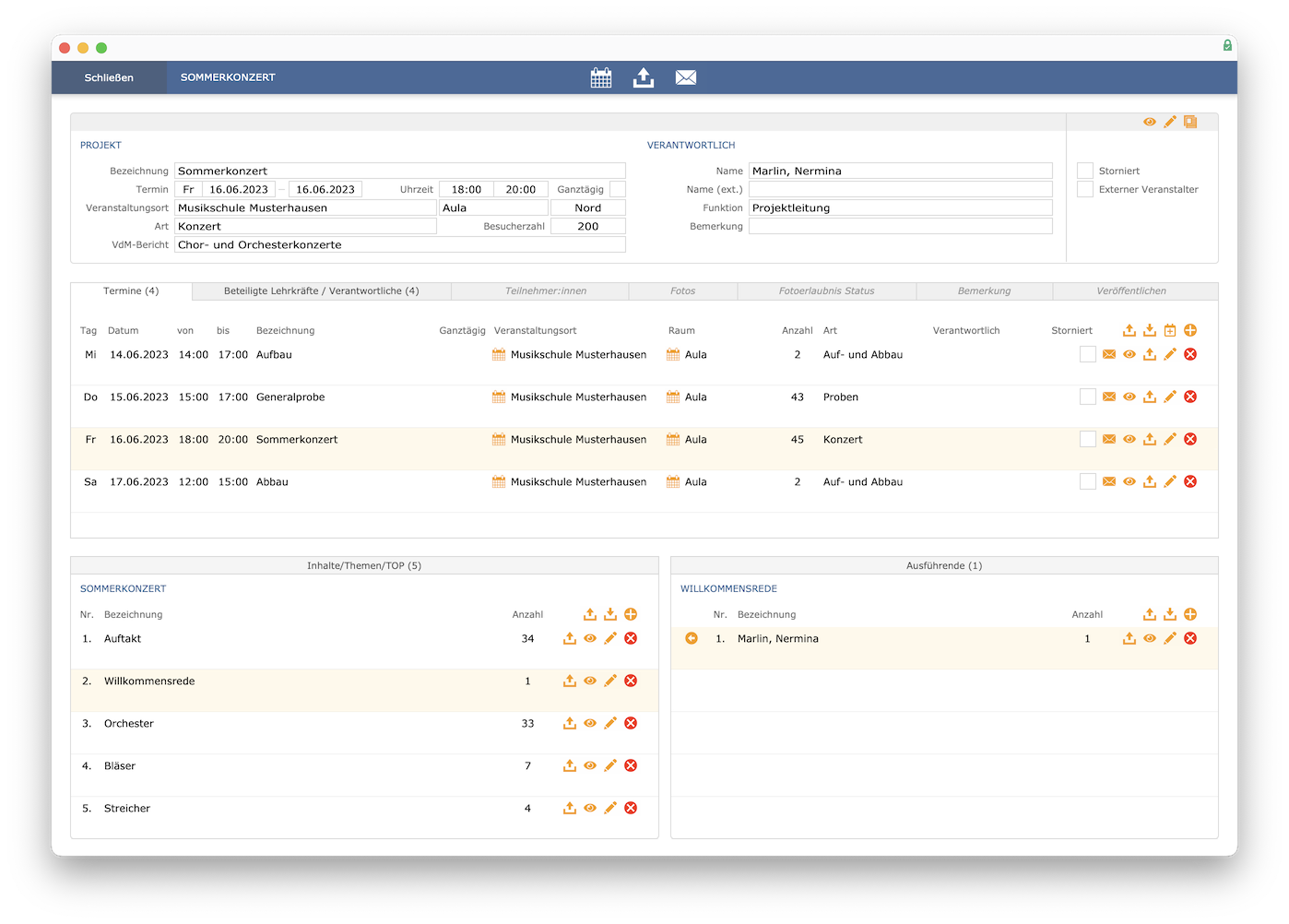The width and height of the screenshot is (1289, 924).
Task: Click the export icon in top toolbar
Action: tap(644, 77)
